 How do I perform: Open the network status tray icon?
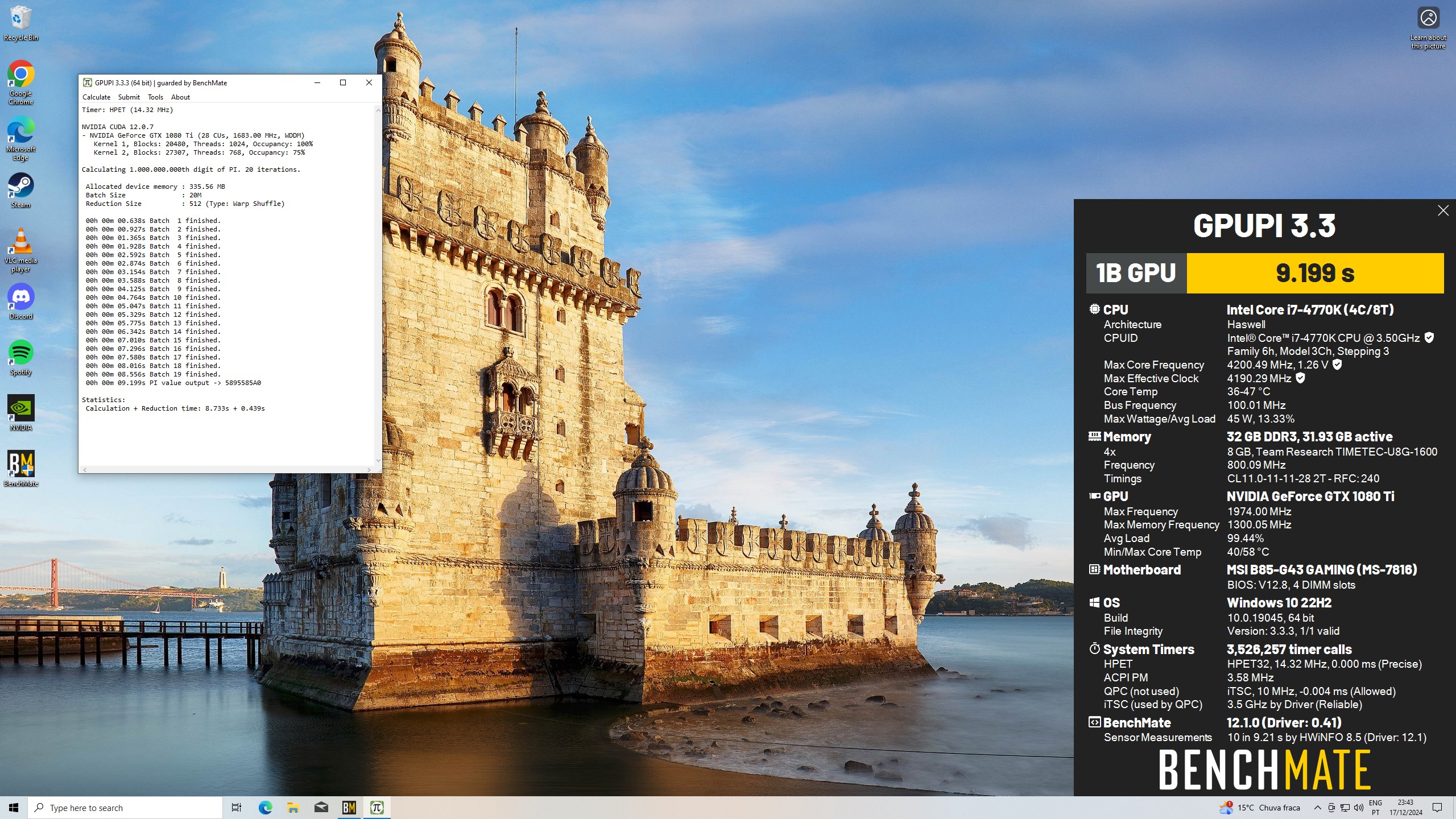(x=1345, y=808)
